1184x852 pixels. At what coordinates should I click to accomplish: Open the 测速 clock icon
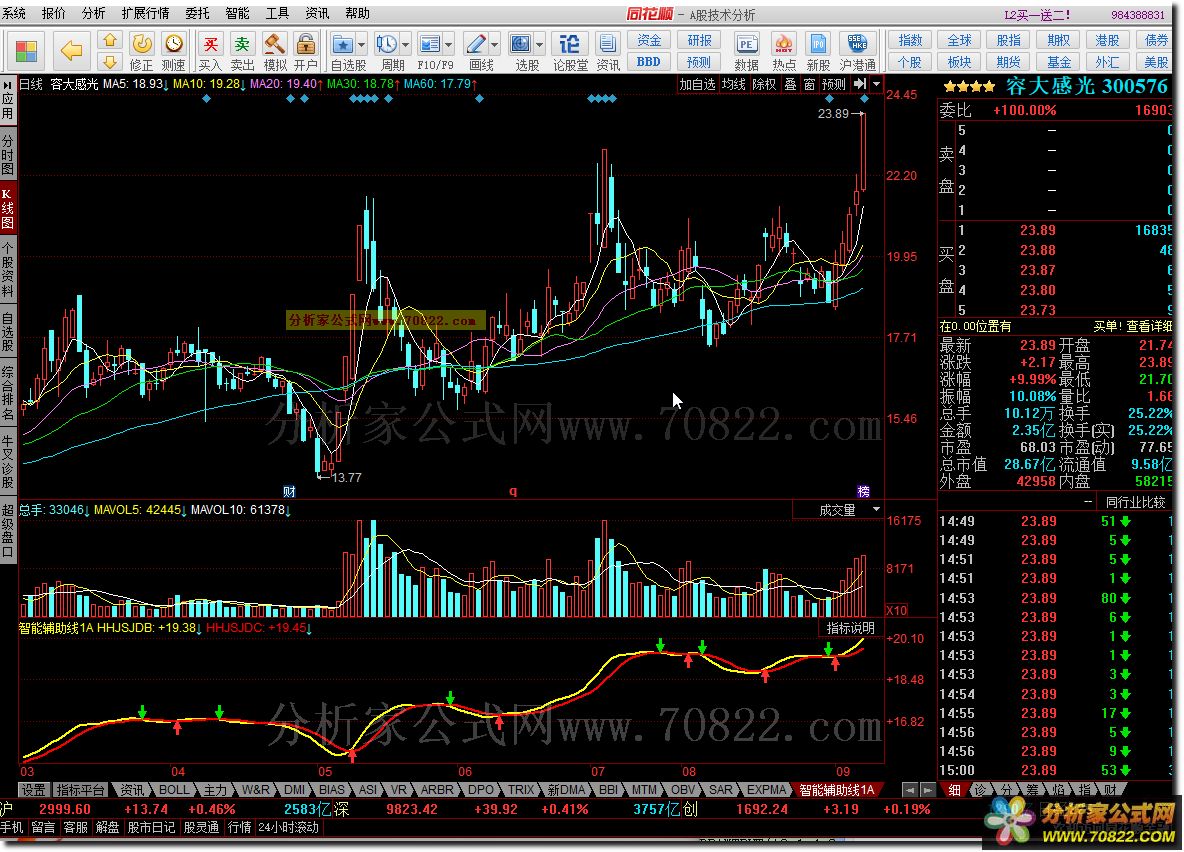pos(174,44)
